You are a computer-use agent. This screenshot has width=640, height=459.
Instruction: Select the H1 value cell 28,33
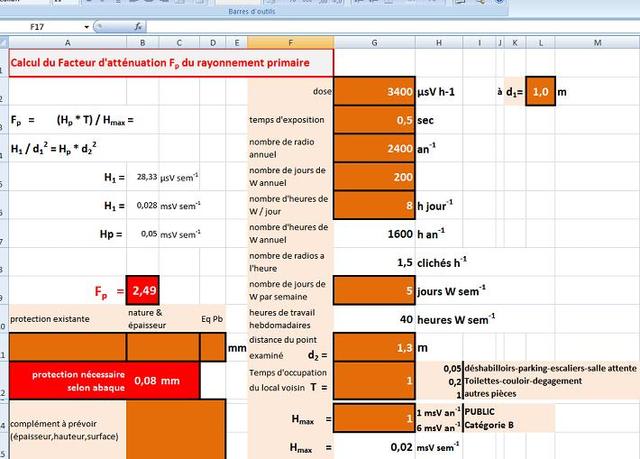(143, 177)
